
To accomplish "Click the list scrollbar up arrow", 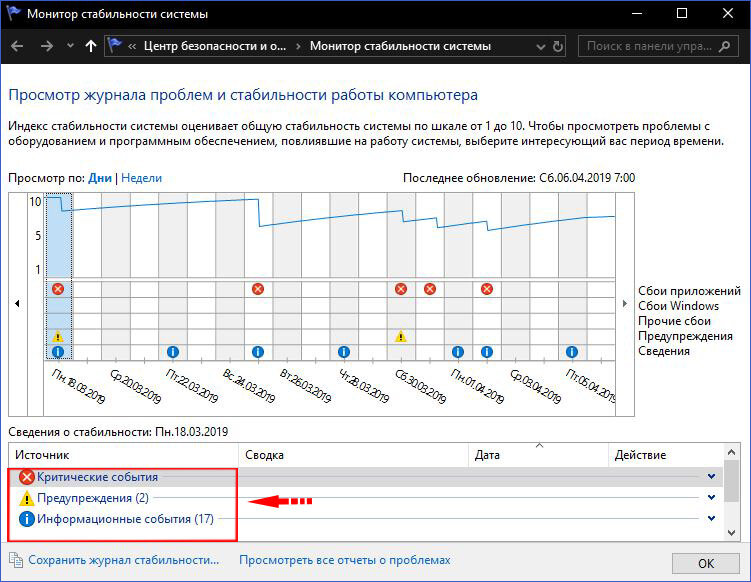I will click(x=731, y=452).
